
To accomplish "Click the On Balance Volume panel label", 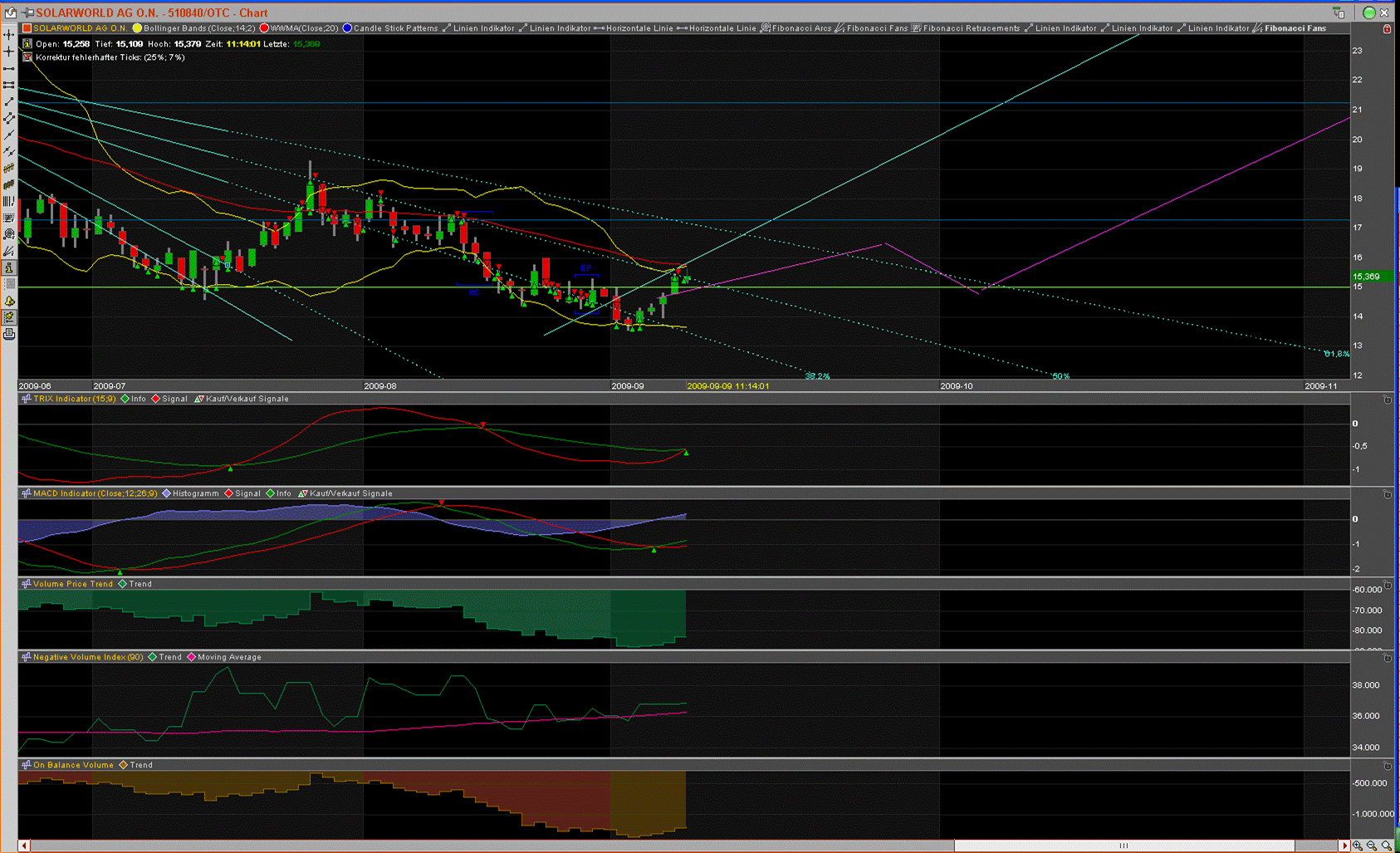I will coord(73,765).
